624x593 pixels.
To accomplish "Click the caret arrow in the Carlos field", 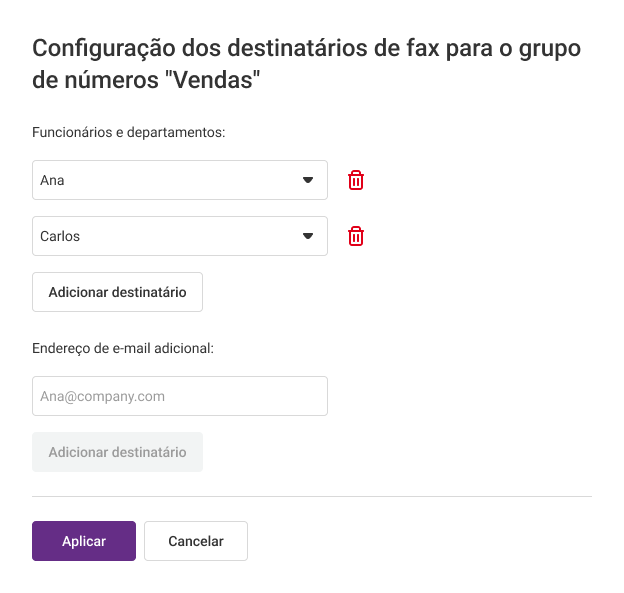I will [x=308, y=236].
